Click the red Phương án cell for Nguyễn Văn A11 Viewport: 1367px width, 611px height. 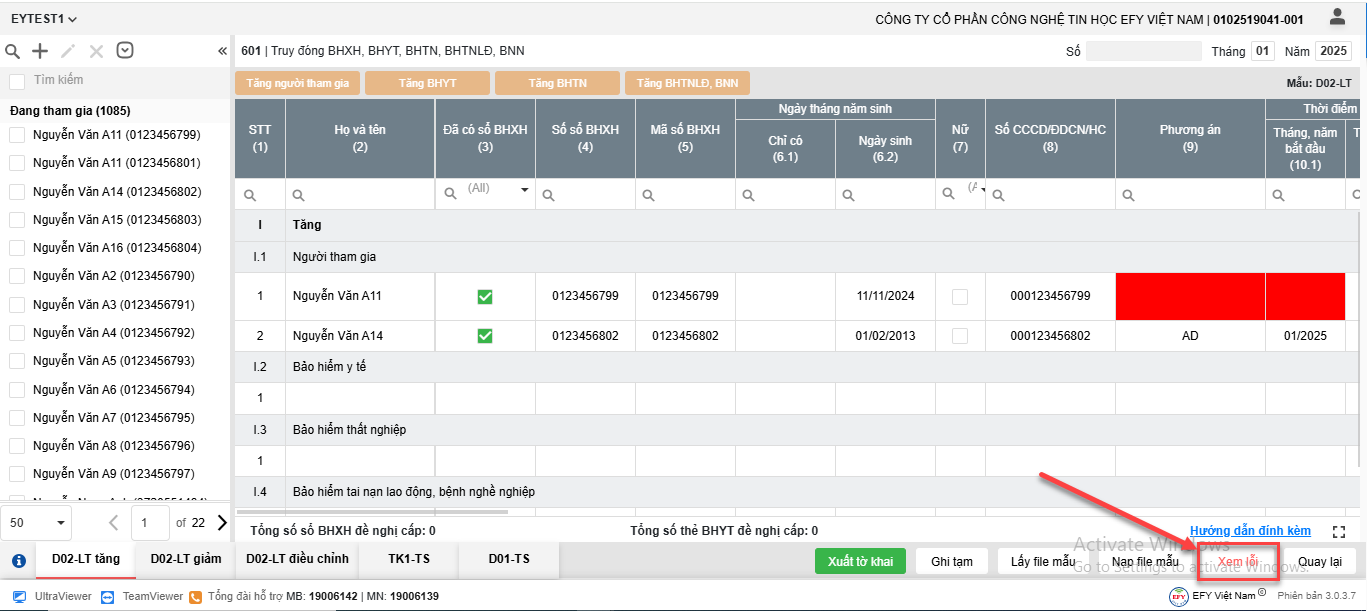[1190, 296]
